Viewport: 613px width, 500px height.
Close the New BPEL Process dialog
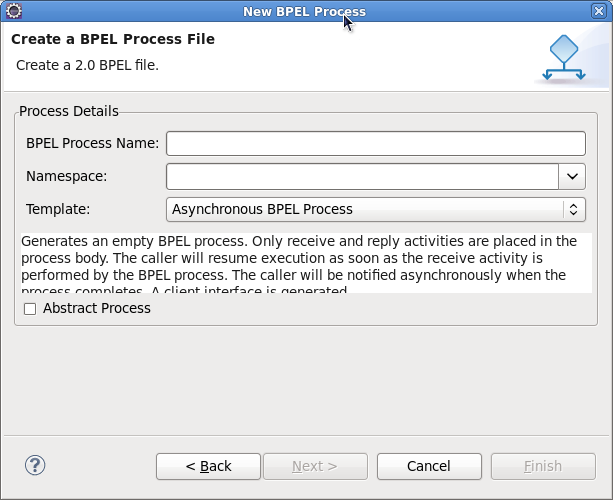pos(599,11)
